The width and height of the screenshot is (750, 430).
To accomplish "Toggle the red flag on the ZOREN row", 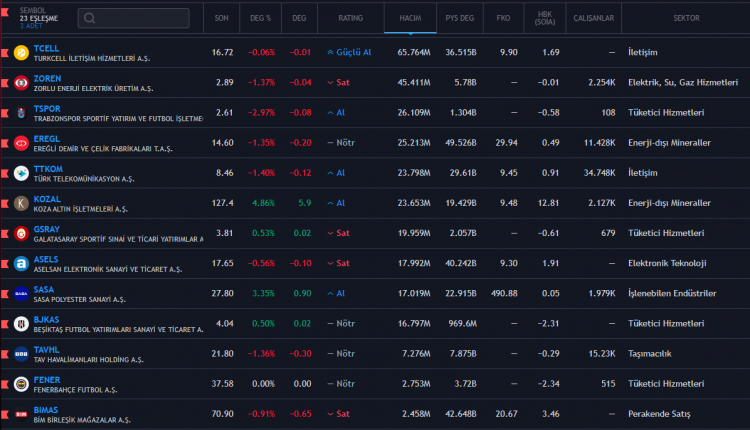I will pos(5,83).
